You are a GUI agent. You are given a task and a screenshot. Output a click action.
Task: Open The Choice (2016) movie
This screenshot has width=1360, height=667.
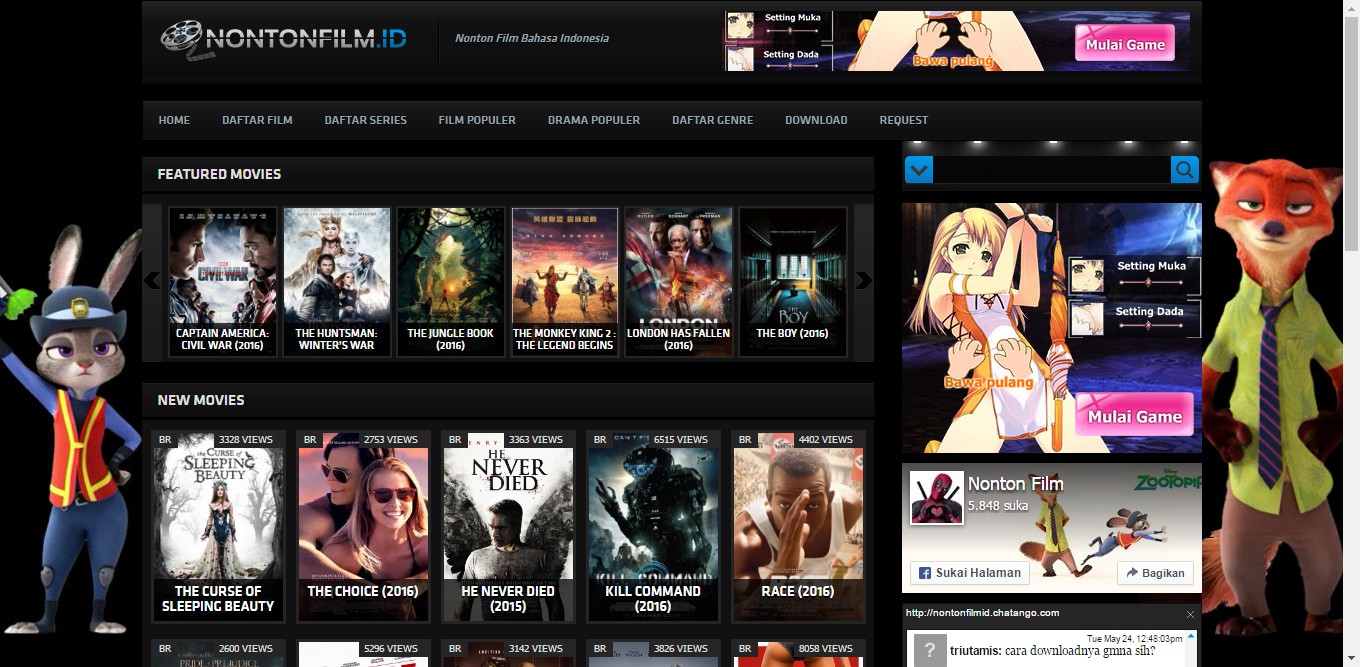(363, 527)
